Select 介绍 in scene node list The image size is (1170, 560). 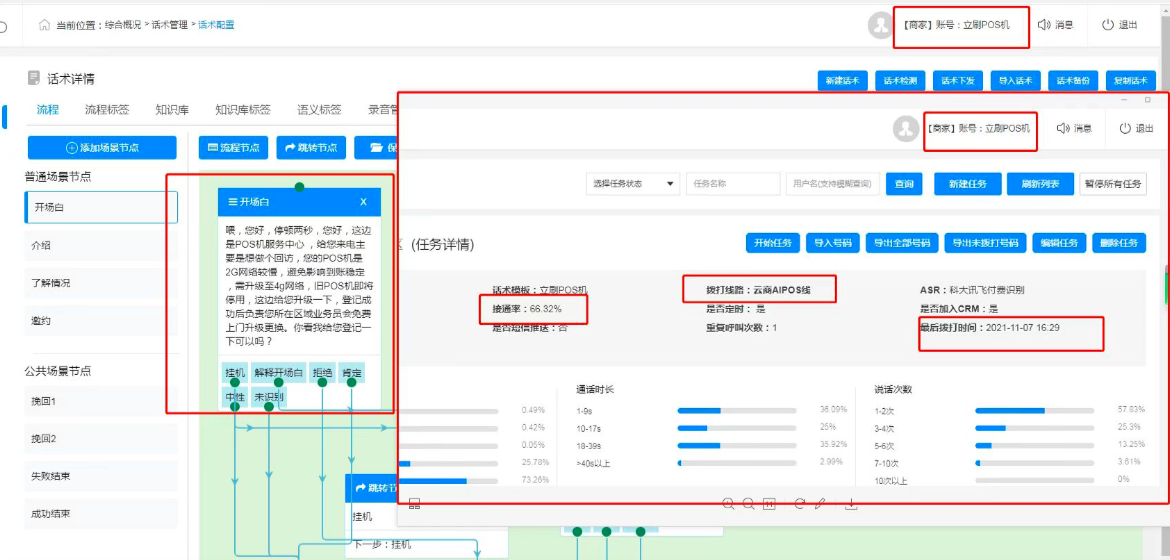pos(101,246)
